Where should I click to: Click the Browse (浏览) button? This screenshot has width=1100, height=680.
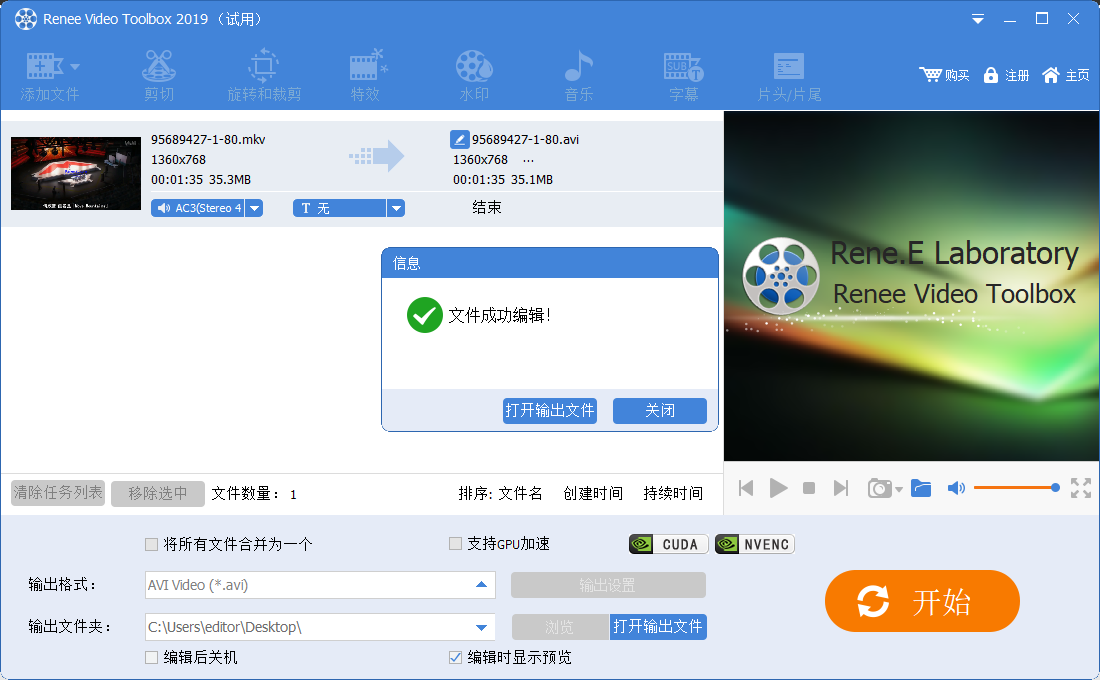click(560, 627)
